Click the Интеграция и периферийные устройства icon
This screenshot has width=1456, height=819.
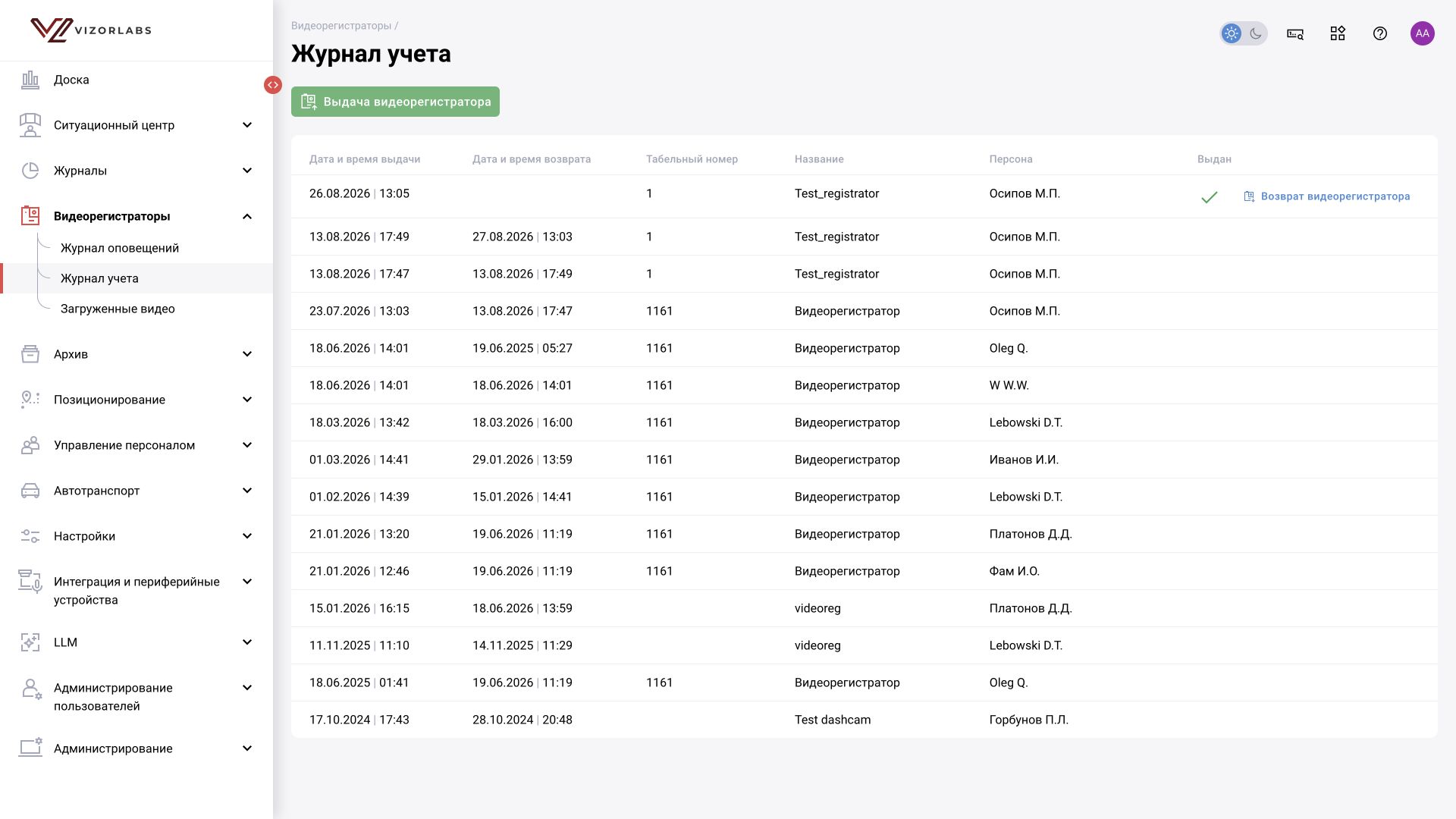pyautogui.click(x=30, y=582)
